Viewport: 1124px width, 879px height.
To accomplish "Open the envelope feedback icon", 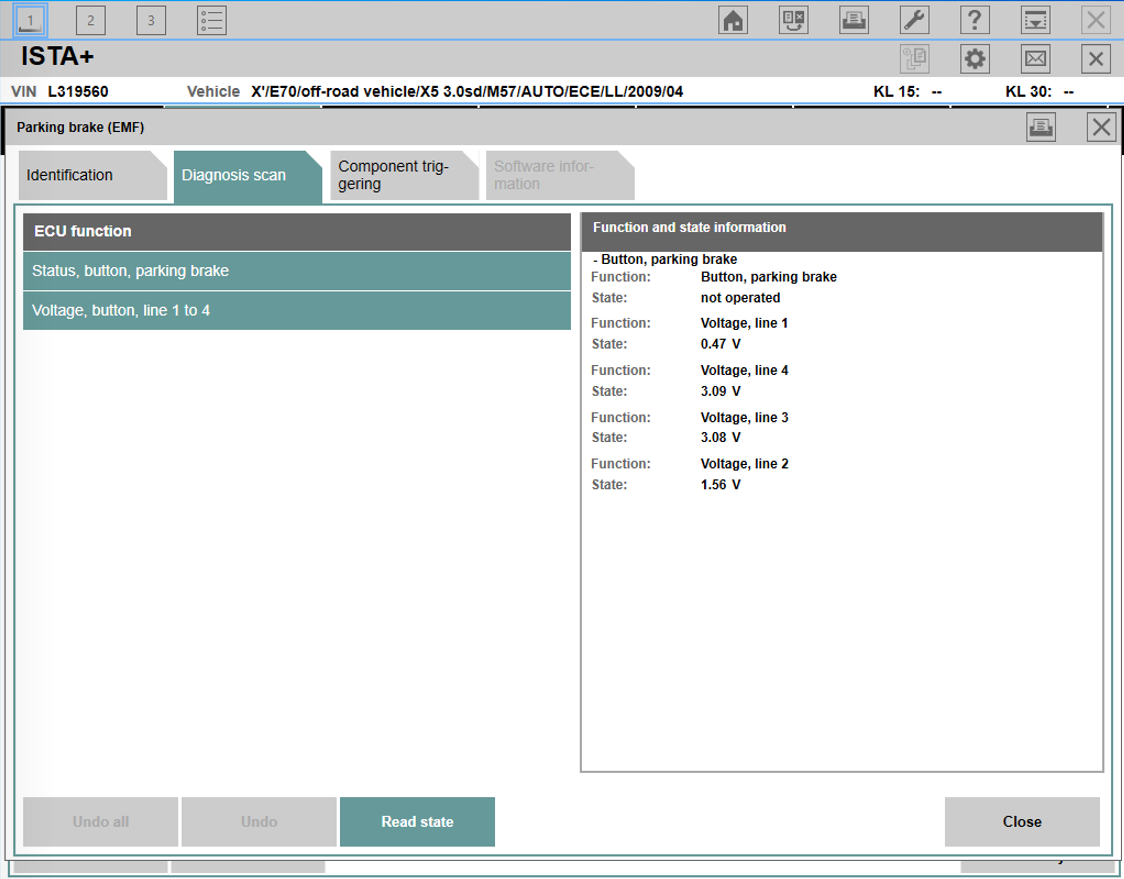I will [1035, 59].
